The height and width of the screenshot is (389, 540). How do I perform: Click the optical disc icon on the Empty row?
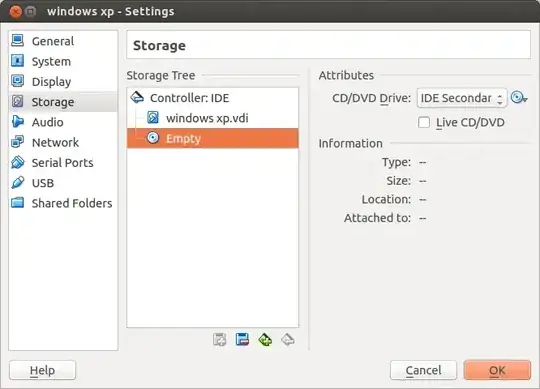153,138
